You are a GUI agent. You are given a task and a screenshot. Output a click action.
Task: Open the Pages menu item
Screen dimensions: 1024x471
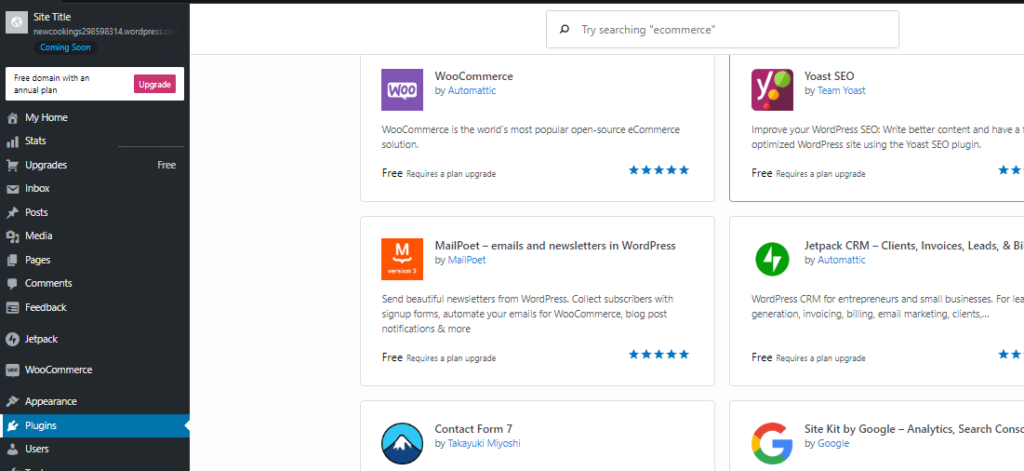point(95,260)
